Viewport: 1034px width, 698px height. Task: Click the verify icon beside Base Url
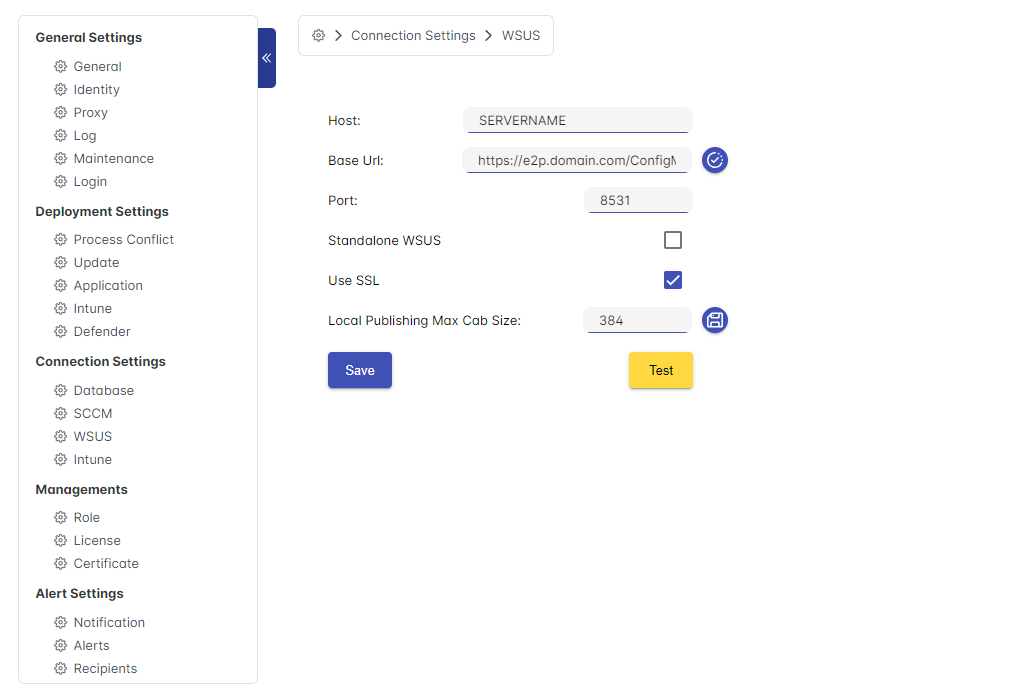[714, 160]
